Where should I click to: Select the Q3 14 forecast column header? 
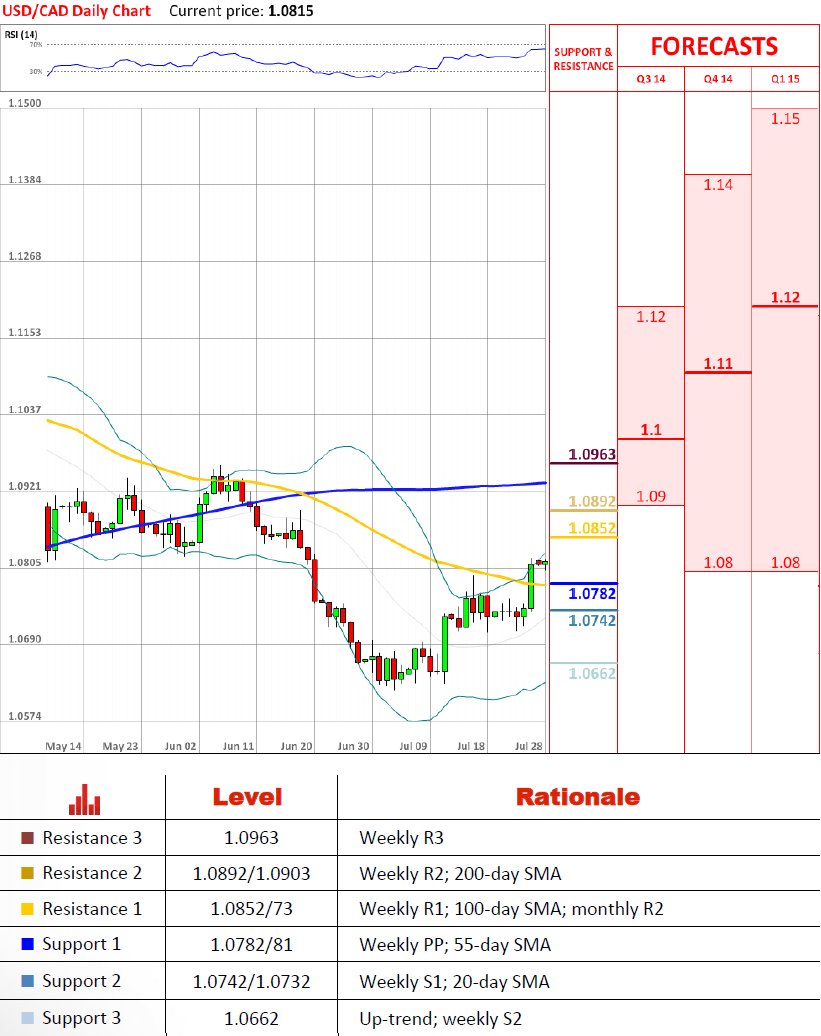tap(651, 79)
